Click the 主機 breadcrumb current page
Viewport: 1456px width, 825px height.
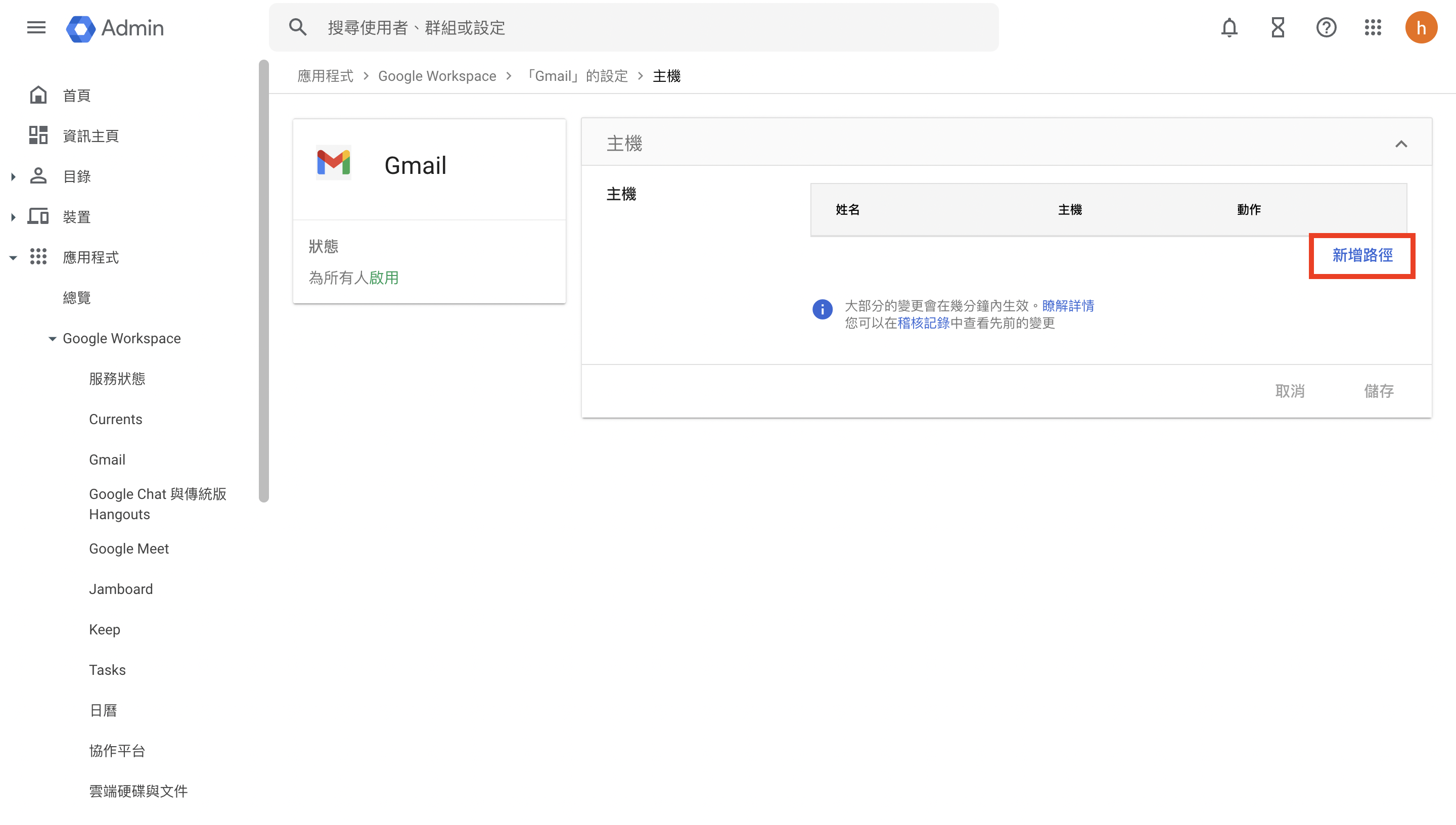(666, 76)
